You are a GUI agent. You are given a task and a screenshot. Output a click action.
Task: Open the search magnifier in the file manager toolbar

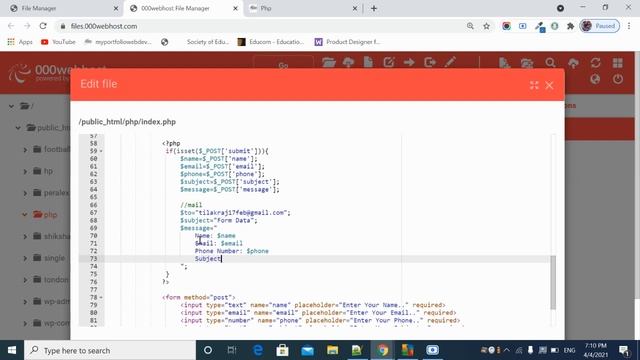click(x=550, y=63)
